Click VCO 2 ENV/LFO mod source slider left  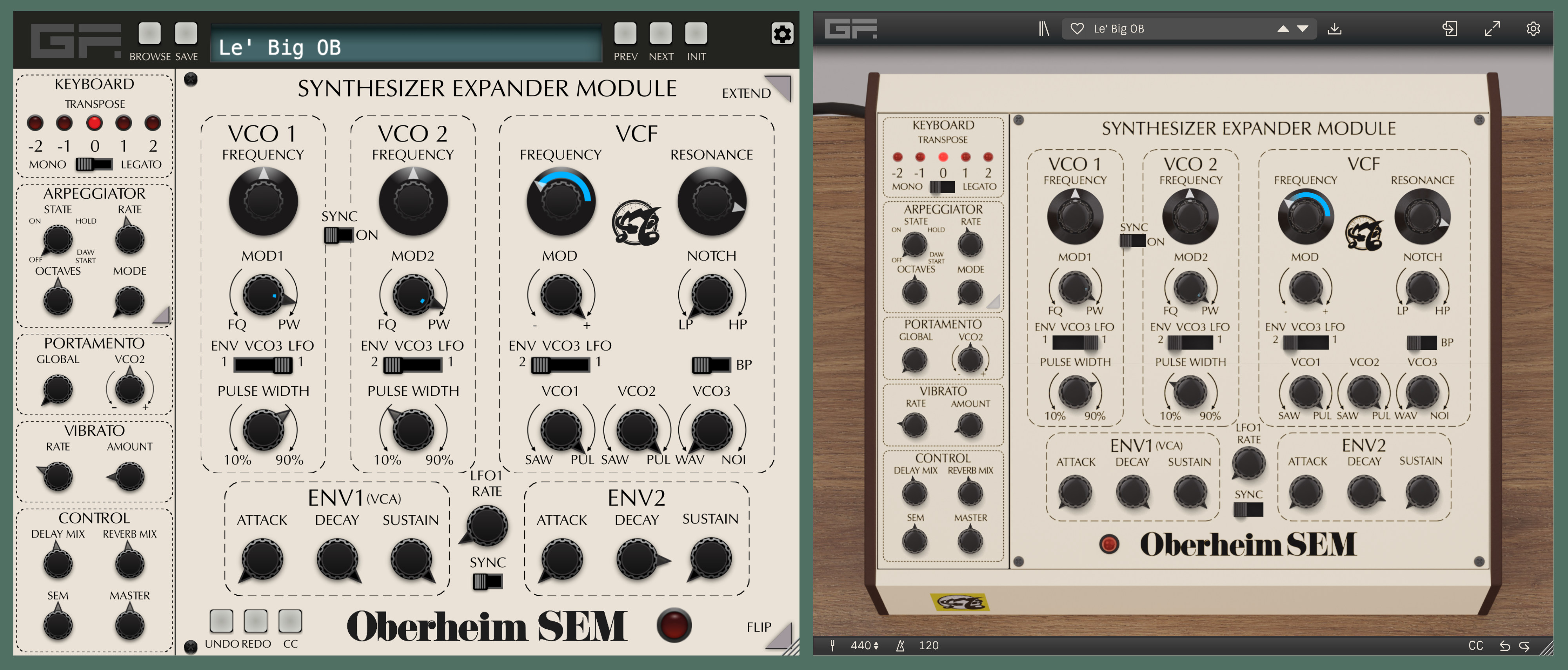pos(413,365)
